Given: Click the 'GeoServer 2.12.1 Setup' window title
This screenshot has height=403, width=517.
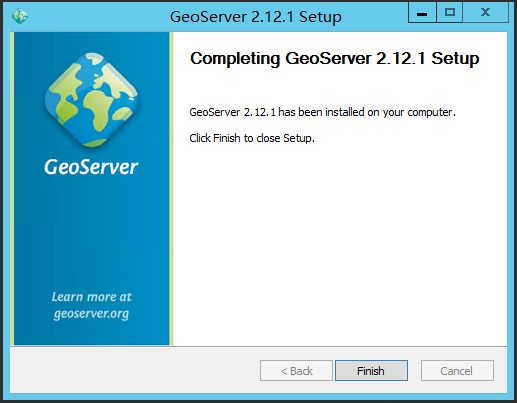Looking at the screenshot, I should click(x=256, y=17).
